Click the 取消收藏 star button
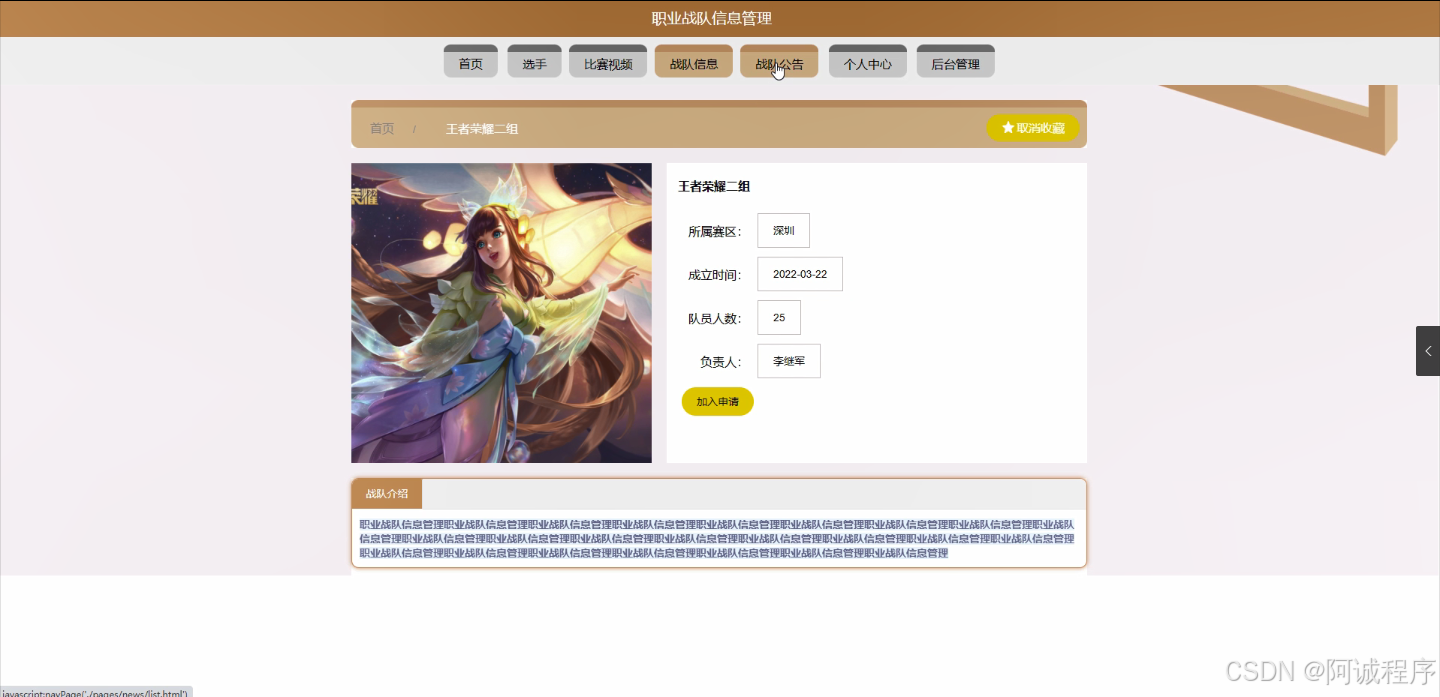The height and width of the screenshot is (697, 1440). [1033, 128]
